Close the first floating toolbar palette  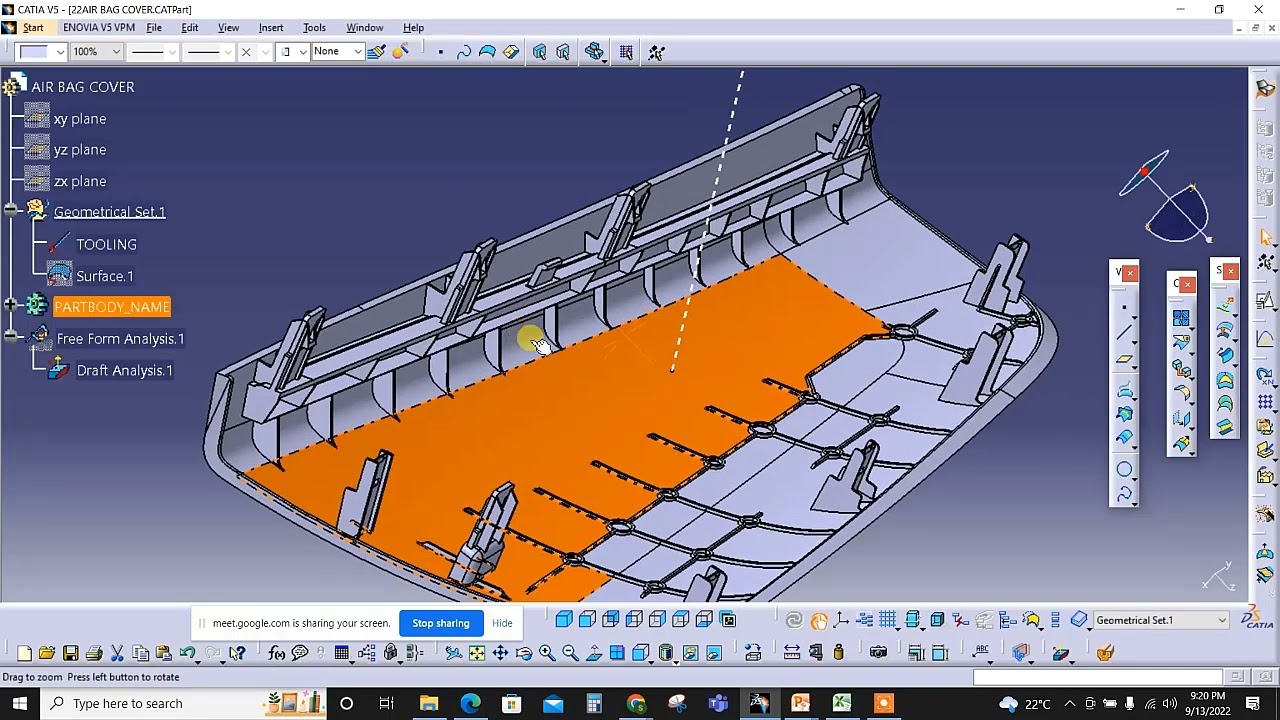tap(1130, 272)
